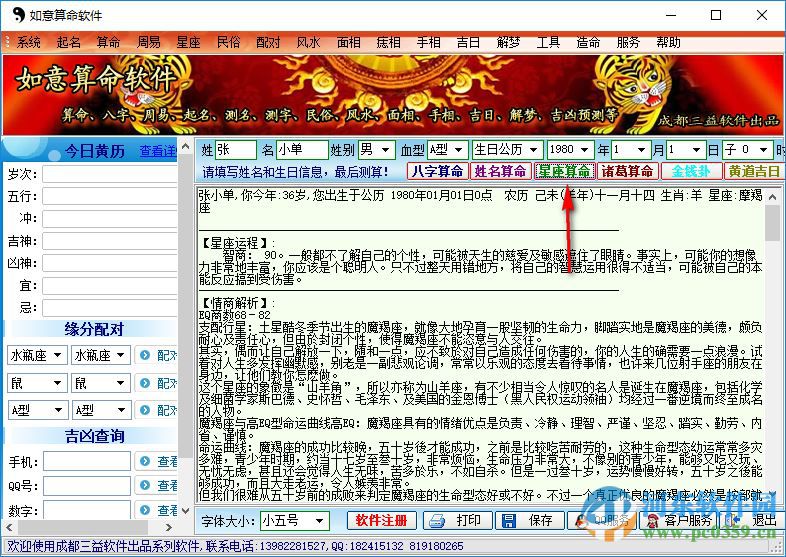Screen dimensions: 786x557
Task: Open first 水瓶座 zodiac dropdown
Action: (37, 355)
